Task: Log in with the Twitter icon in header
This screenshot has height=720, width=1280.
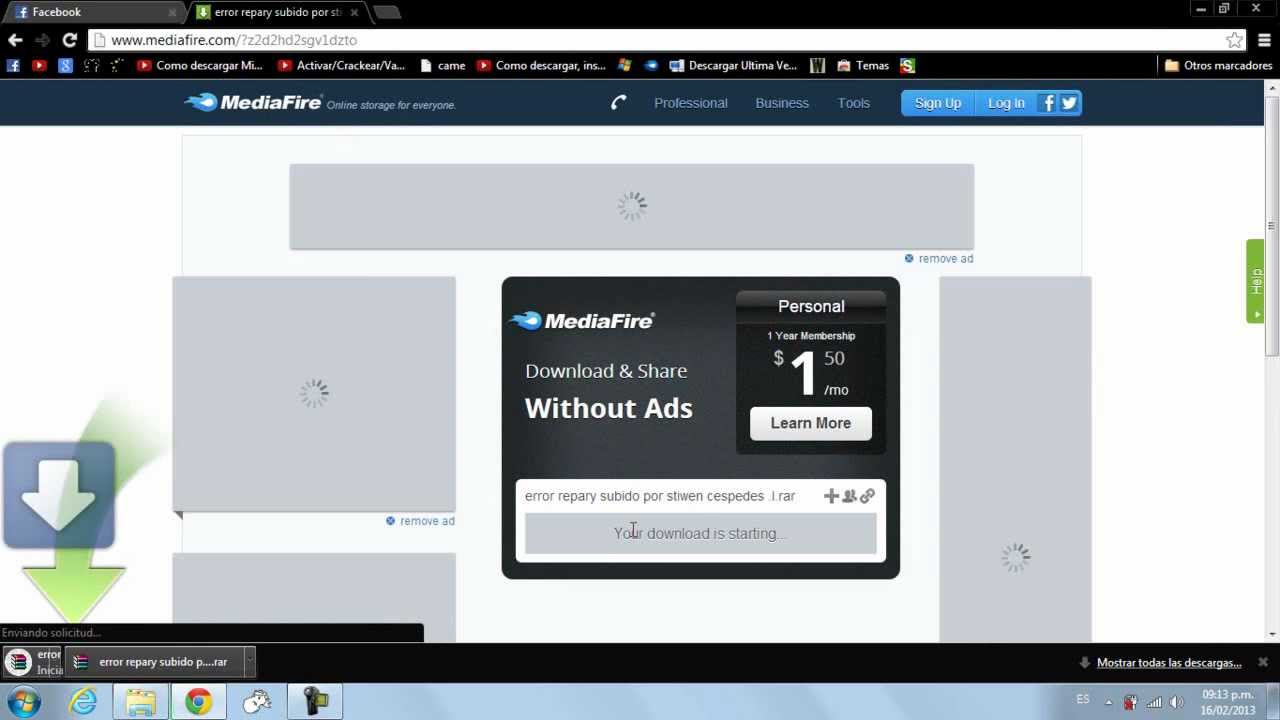Action: (x=1069, y=103)
